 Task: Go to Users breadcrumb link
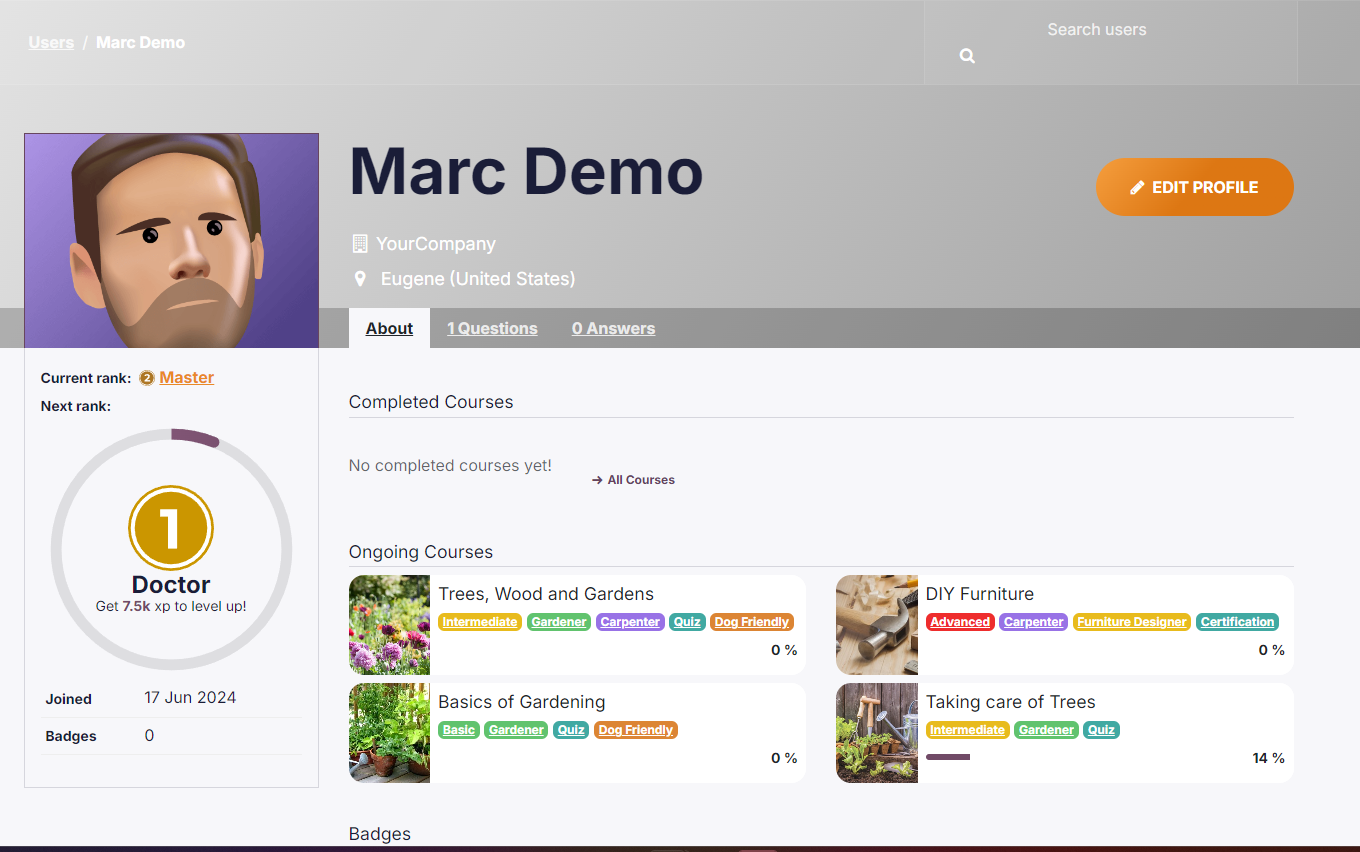point(51,42)
